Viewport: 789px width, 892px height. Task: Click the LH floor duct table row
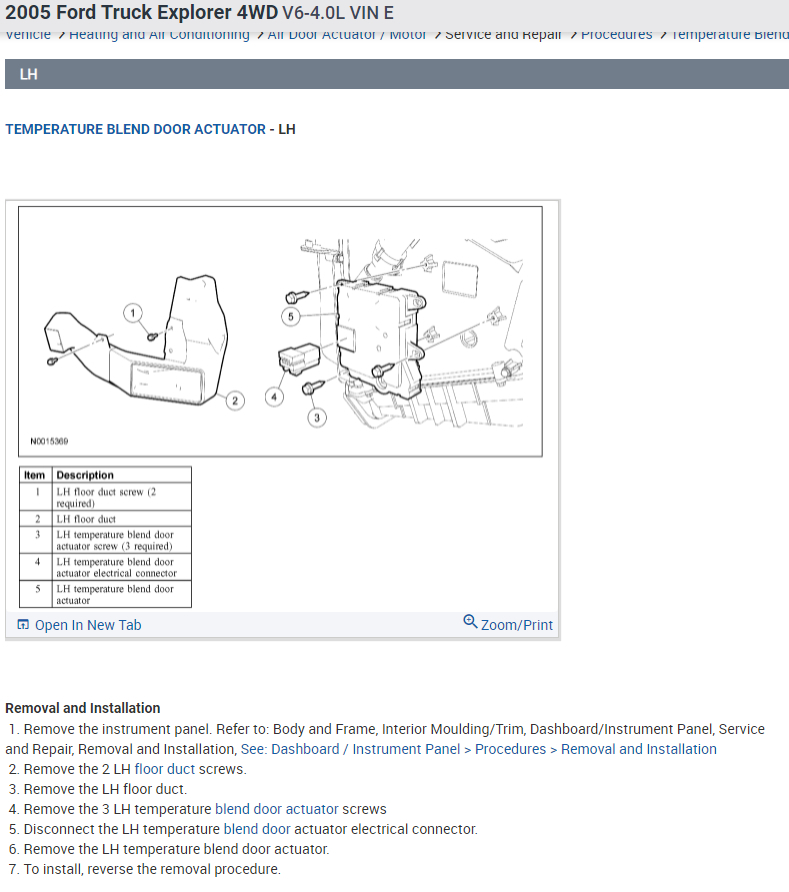[x=105, y=519]
